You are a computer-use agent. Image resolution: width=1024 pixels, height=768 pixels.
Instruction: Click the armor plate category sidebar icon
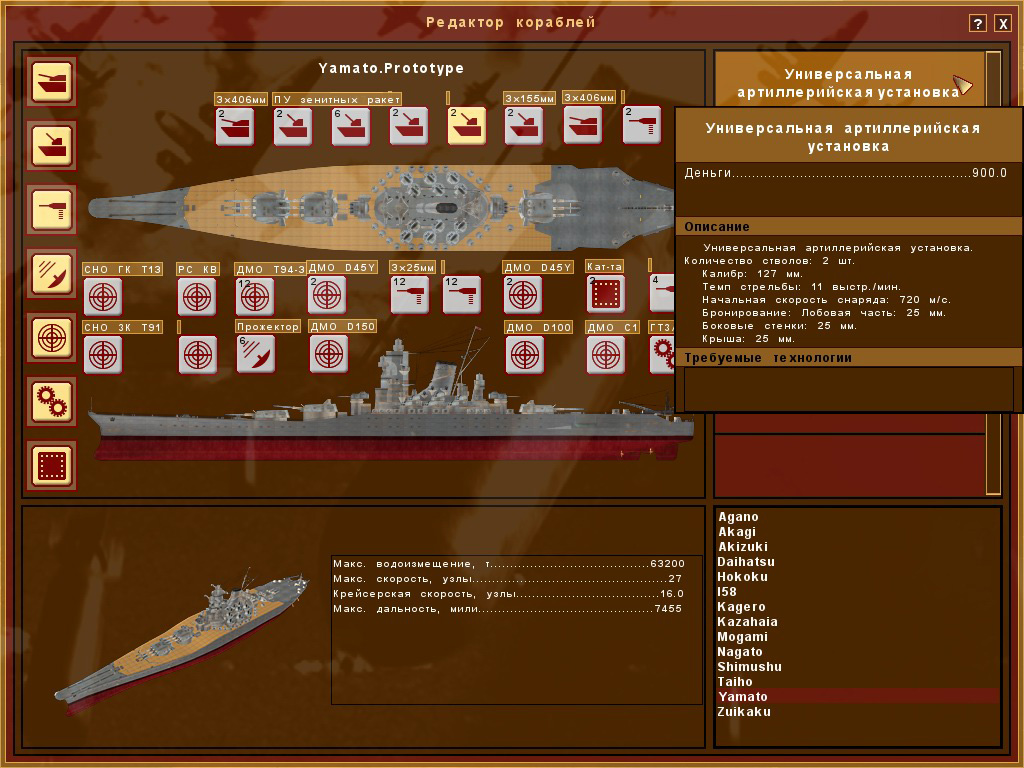pos(52,465)
